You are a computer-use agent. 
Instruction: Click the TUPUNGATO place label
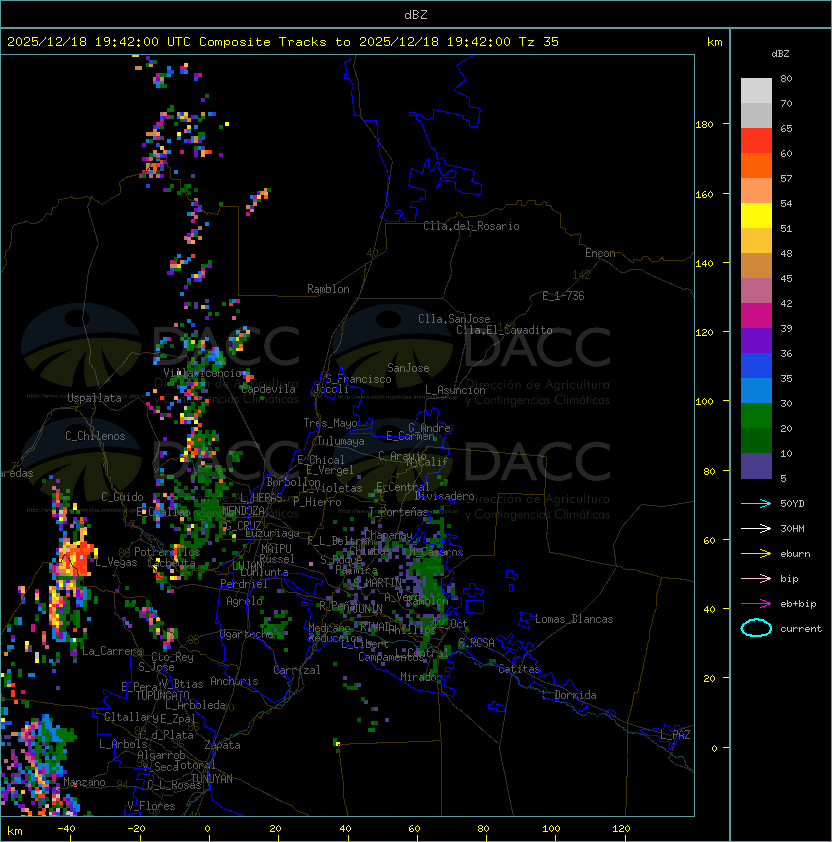point(162,695)
